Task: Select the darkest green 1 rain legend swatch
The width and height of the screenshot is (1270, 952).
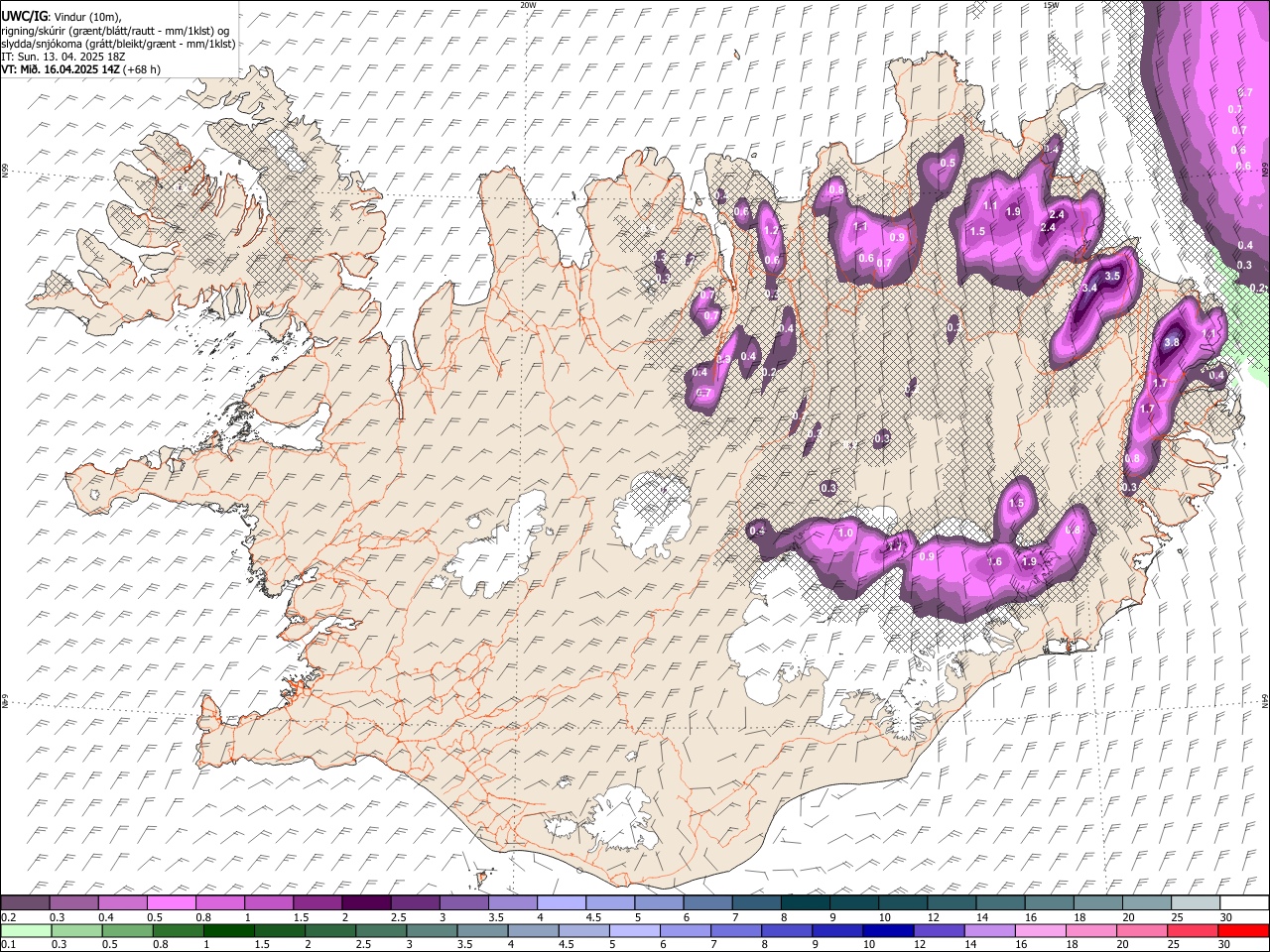Action: tap(227, 930)
